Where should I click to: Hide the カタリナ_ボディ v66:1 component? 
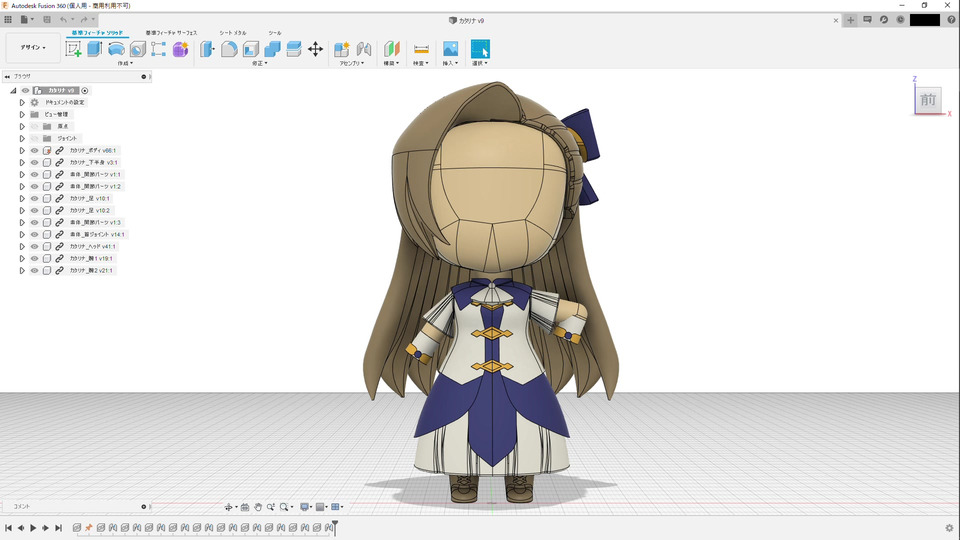point(34,150)
